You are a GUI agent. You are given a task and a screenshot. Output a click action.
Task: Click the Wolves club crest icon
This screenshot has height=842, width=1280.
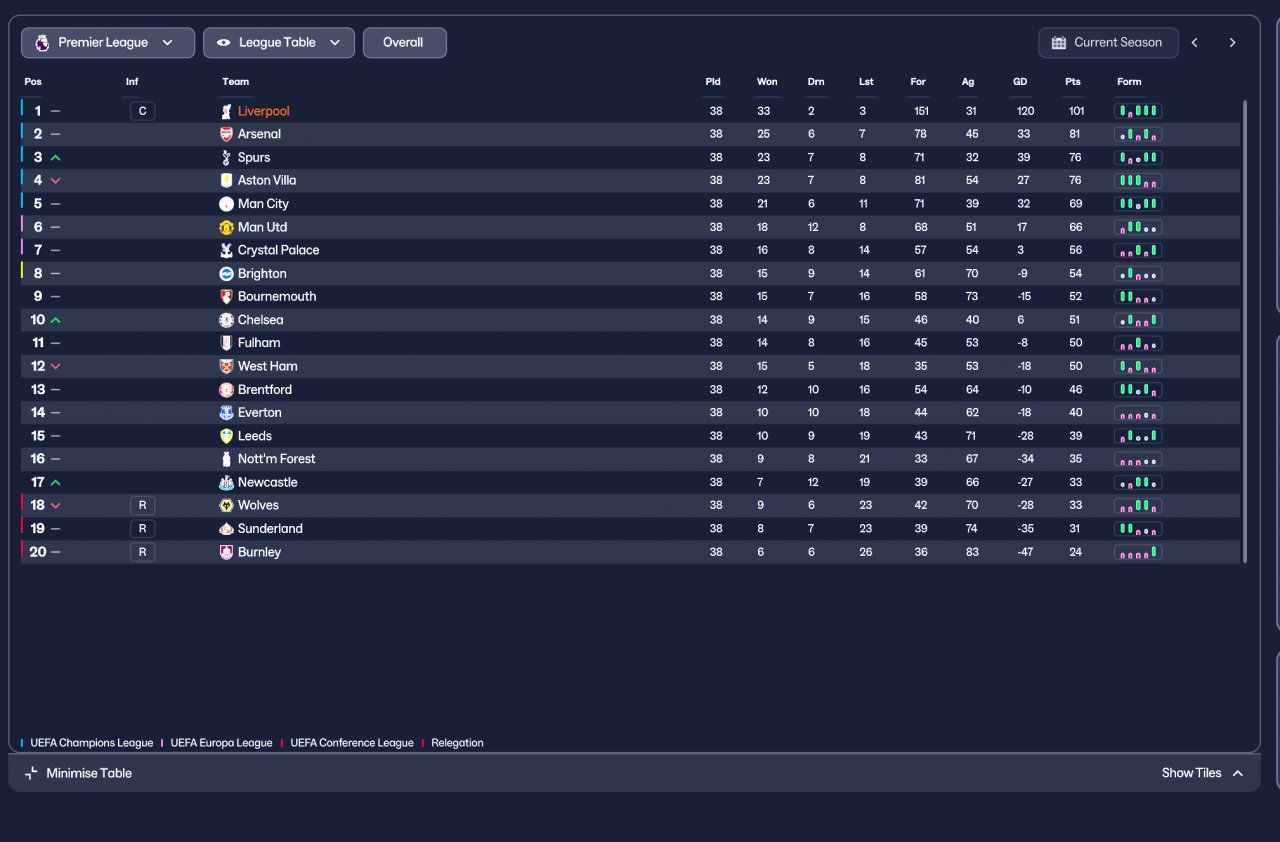[x=226, y=505]
